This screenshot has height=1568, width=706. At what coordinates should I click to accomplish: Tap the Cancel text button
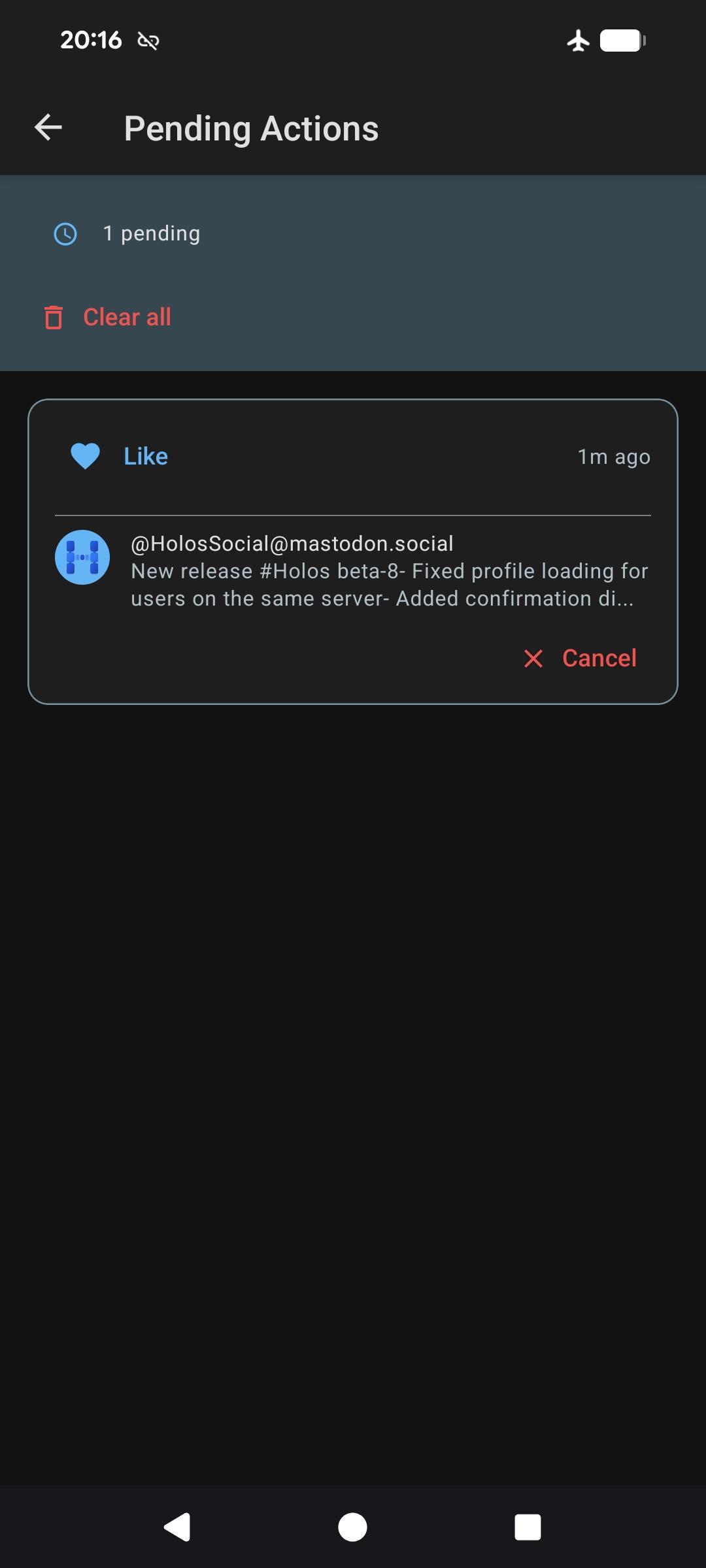tap(599, 659)
